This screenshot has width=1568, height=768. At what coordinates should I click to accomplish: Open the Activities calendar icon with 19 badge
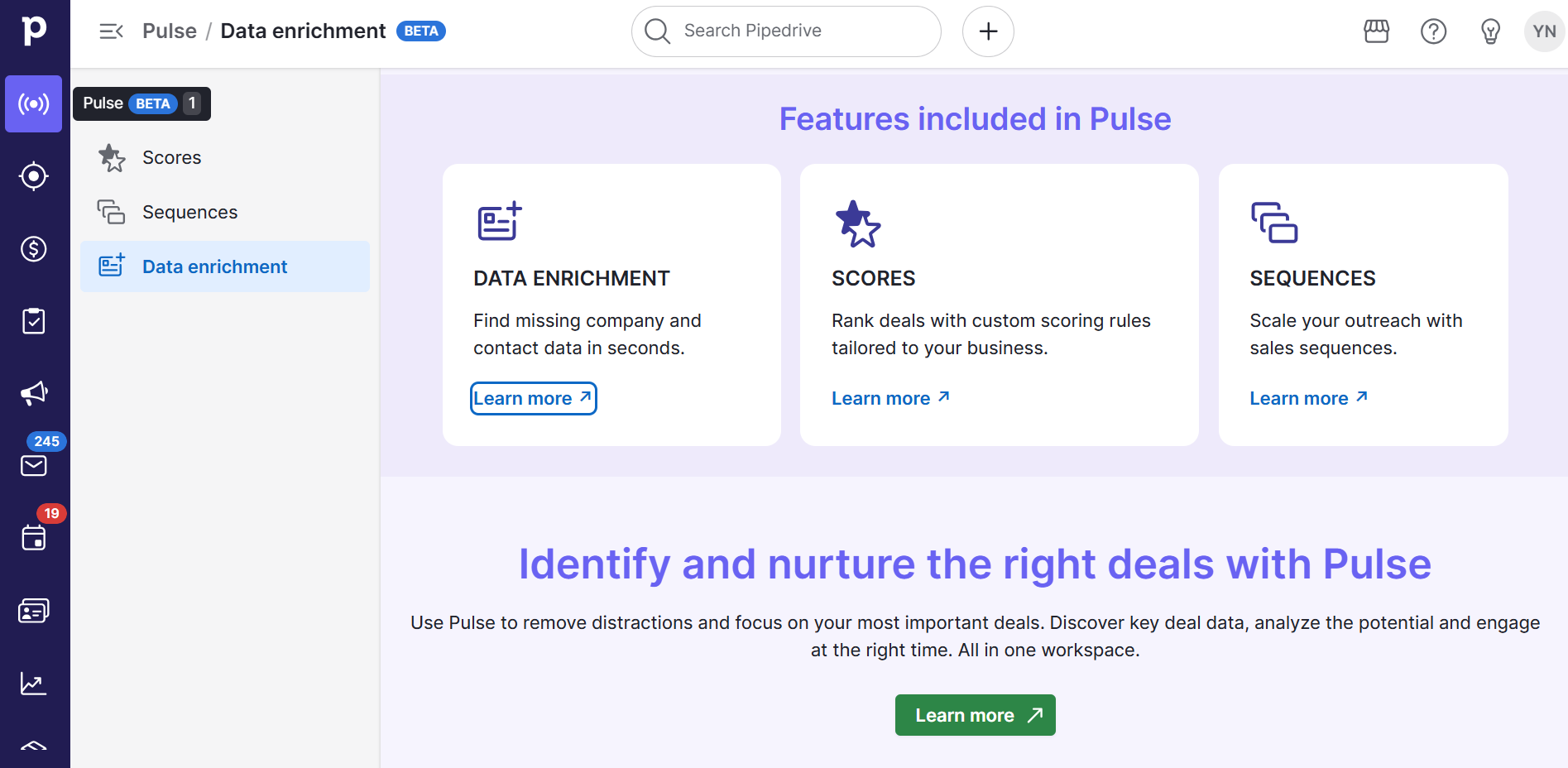coord(34,538)
